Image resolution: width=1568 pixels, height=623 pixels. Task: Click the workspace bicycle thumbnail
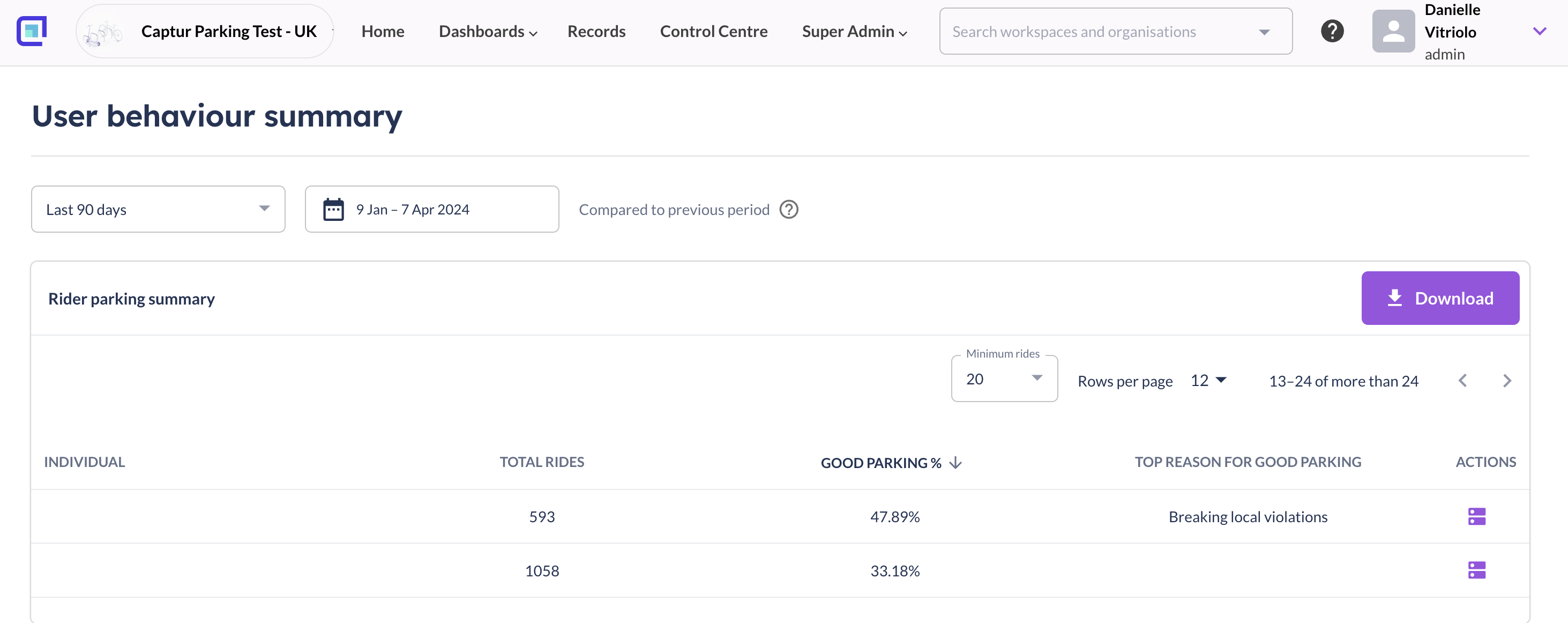[102, 32]
